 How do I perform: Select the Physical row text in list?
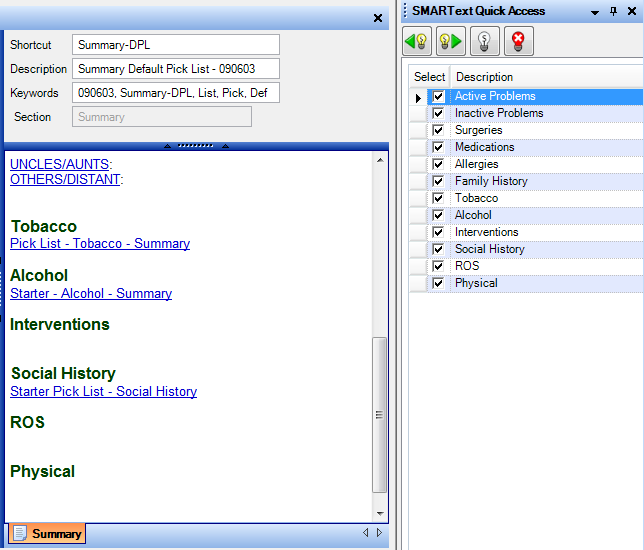tap(476, 283)
